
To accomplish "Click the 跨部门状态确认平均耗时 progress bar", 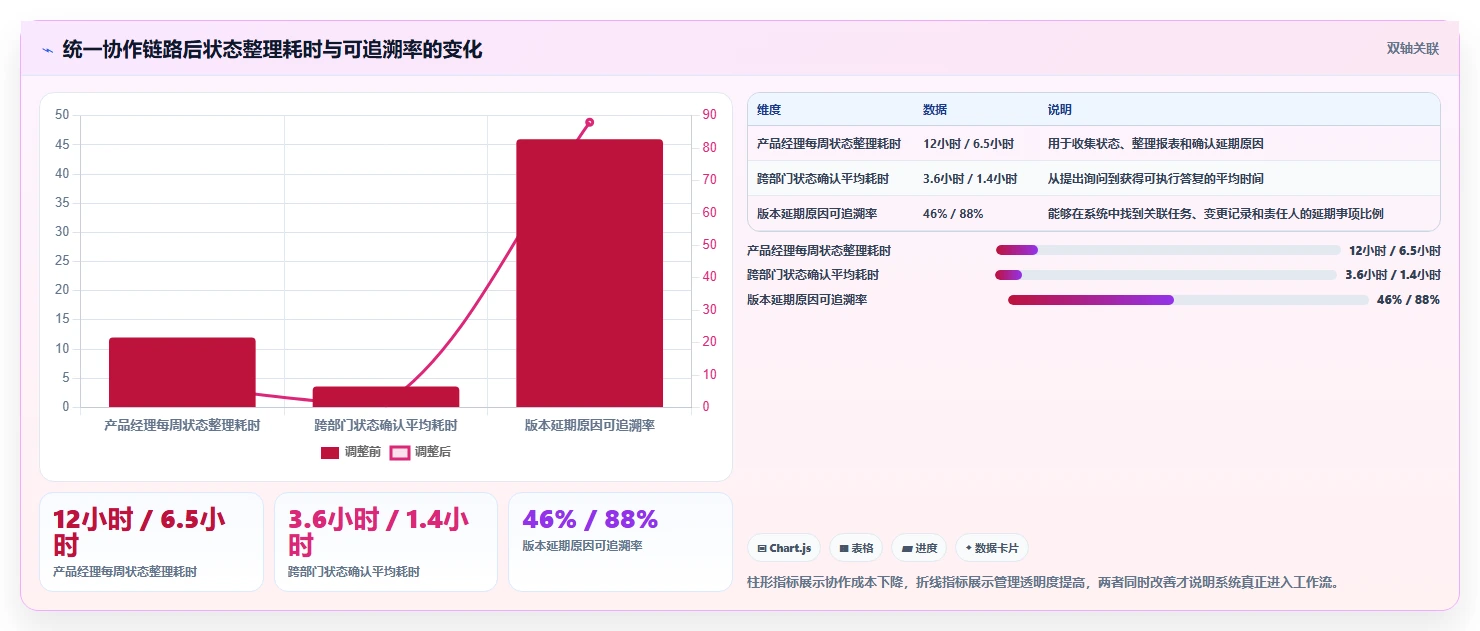I will tap(1166, 275).
